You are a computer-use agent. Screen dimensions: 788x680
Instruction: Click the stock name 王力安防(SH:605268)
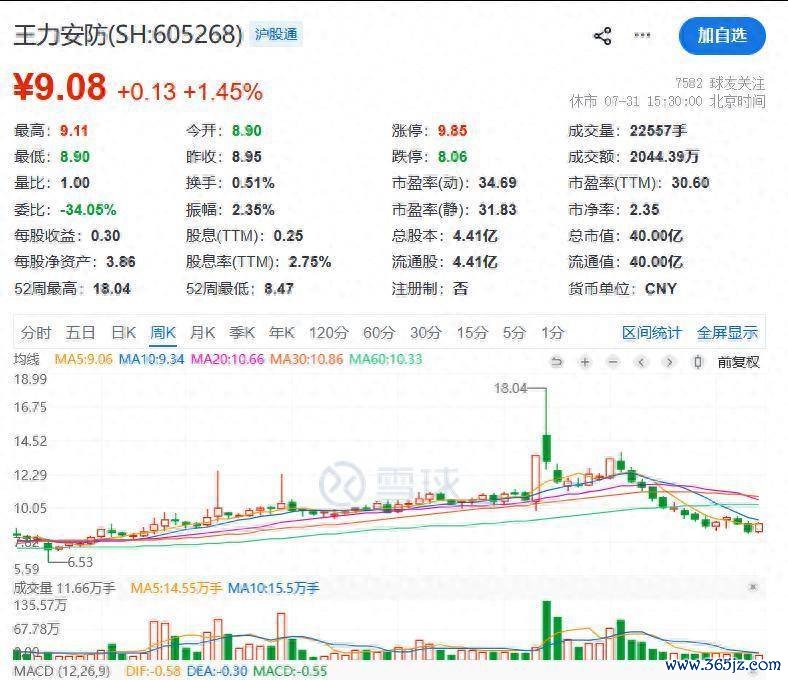(128, 35)
